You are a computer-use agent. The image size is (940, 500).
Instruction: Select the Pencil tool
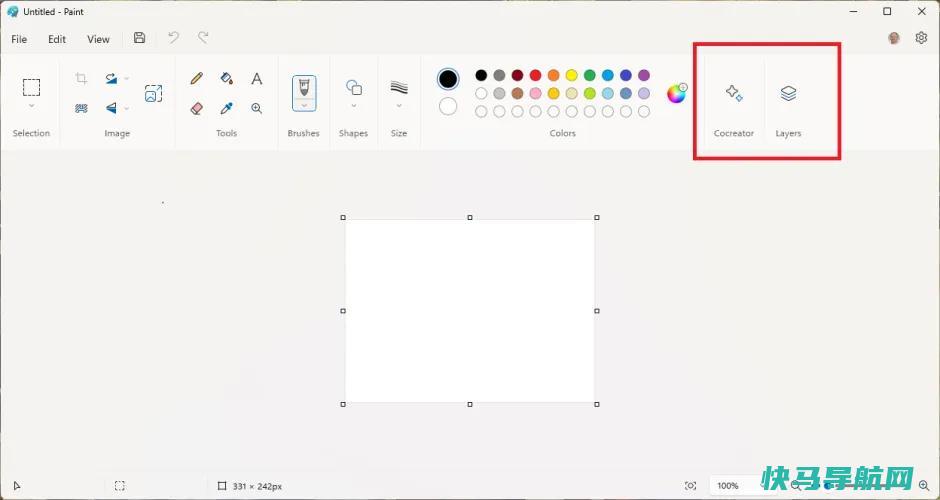pos(197,78)
